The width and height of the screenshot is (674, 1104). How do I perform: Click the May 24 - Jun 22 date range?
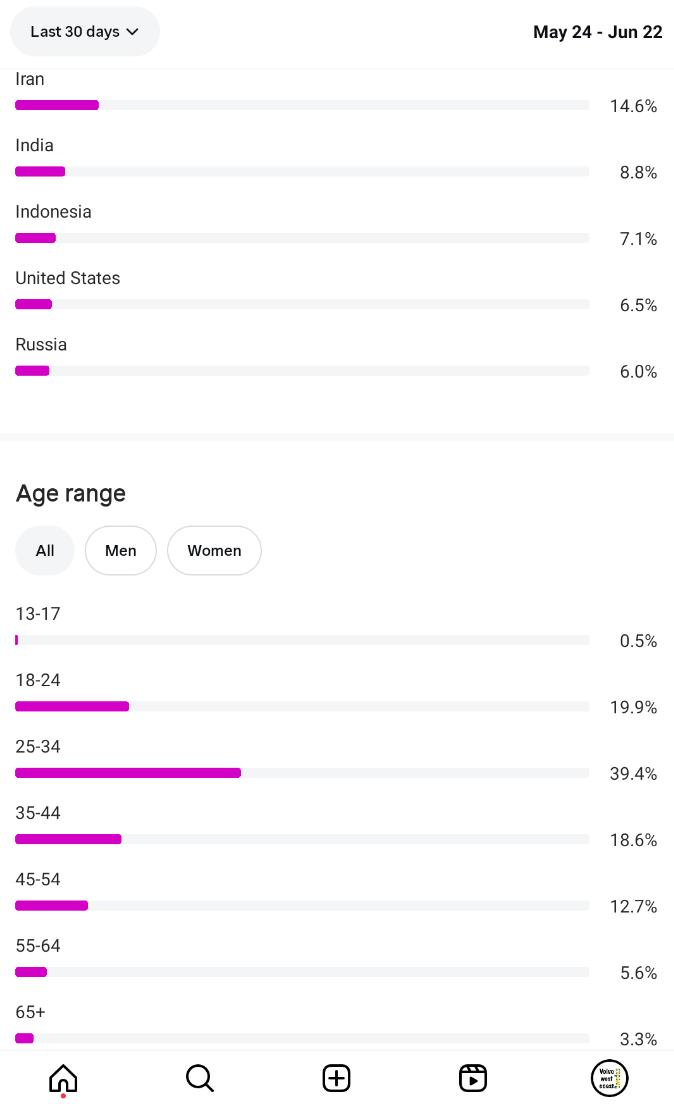(x=597, y=32)
